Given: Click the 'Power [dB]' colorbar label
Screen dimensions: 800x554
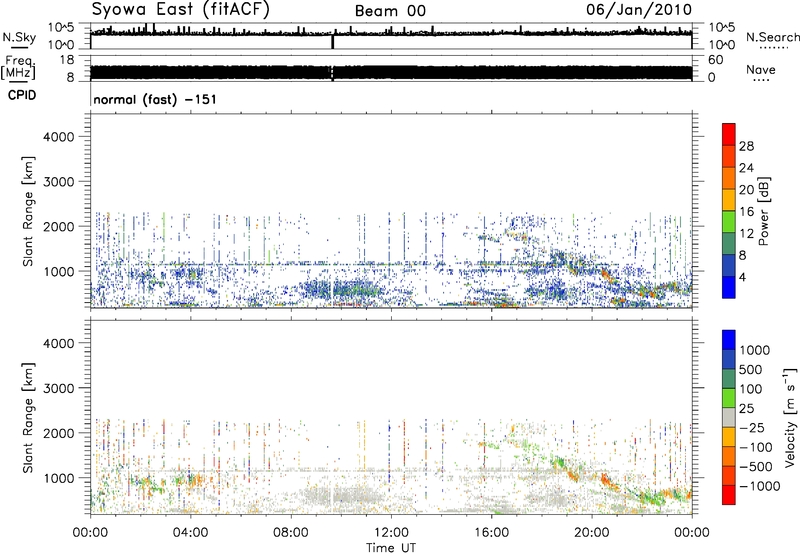Looking at the screenshot, I should [x=764, y=211].
